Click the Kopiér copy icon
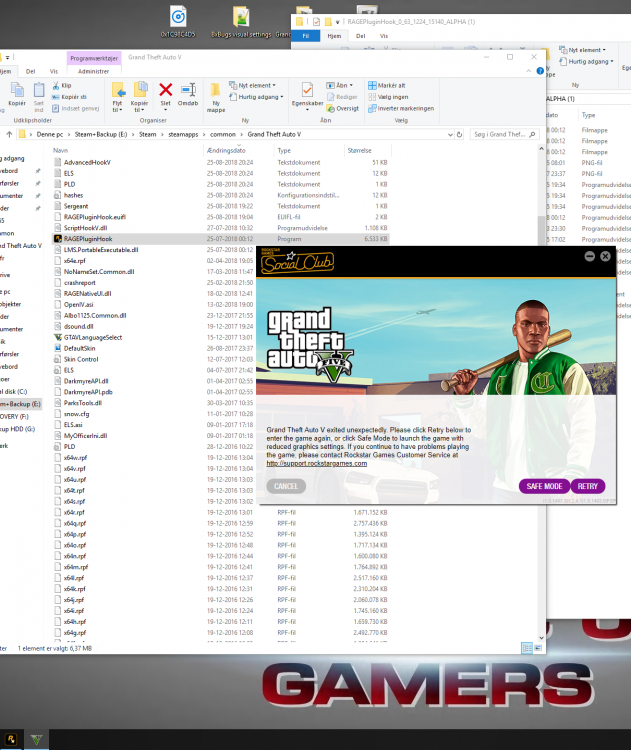Image resolution: width=631 pixels, height=750 pixels. 17,90
